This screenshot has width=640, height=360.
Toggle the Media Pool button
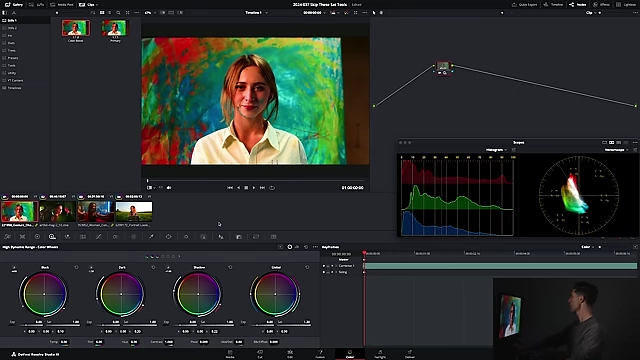click(x=62, y=4)
